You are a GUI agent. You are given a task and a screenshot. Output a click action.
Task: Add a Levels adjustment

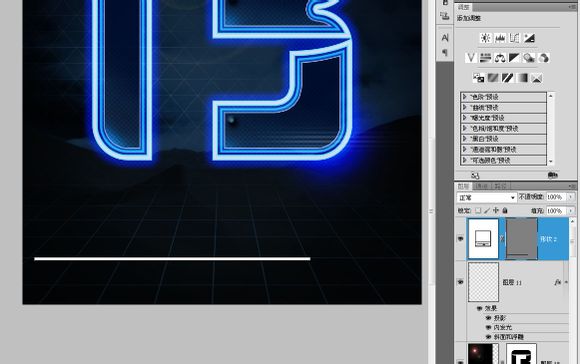(500, 38)
